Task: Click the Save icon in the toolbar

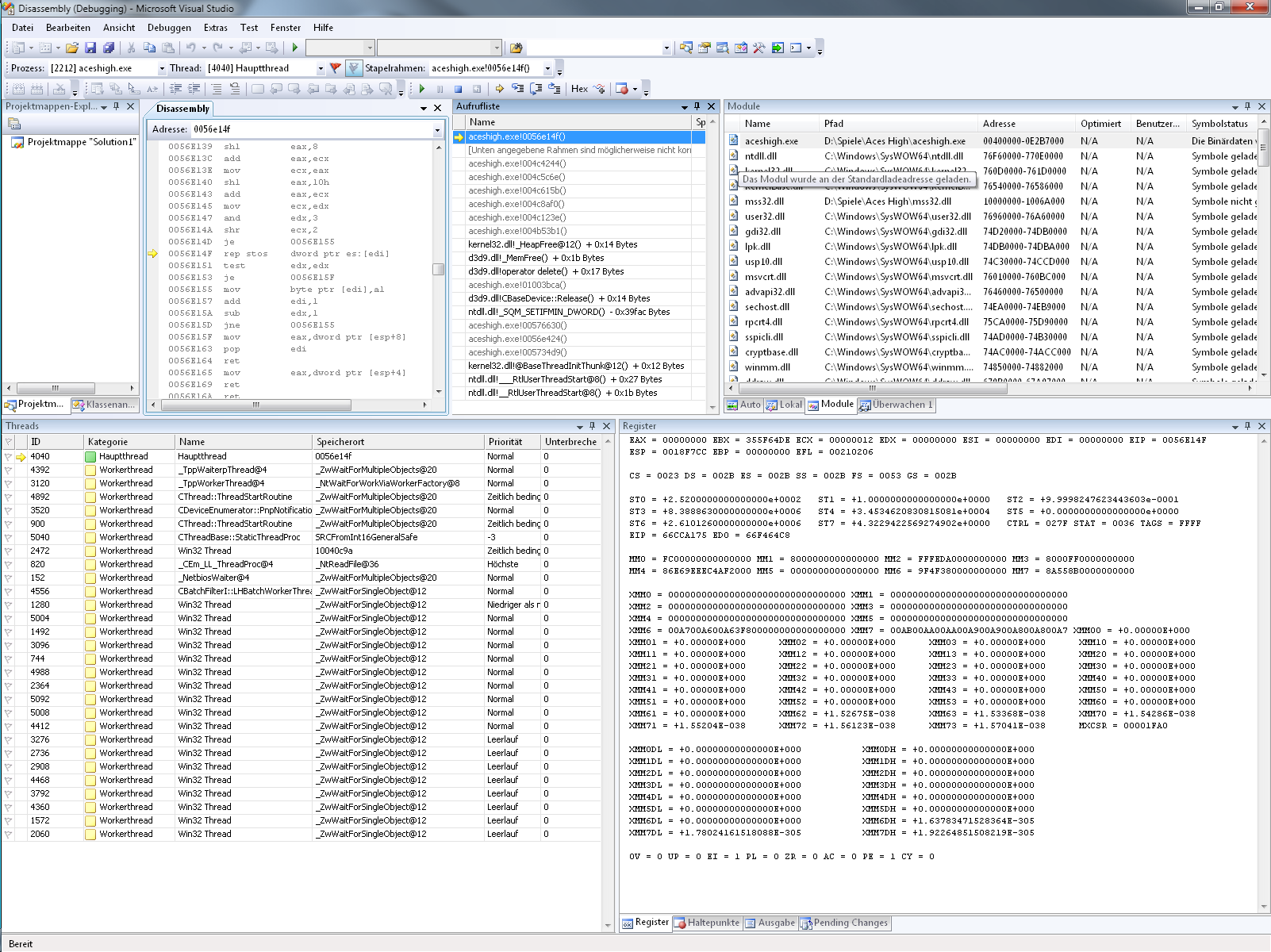Action: (90, 48)
